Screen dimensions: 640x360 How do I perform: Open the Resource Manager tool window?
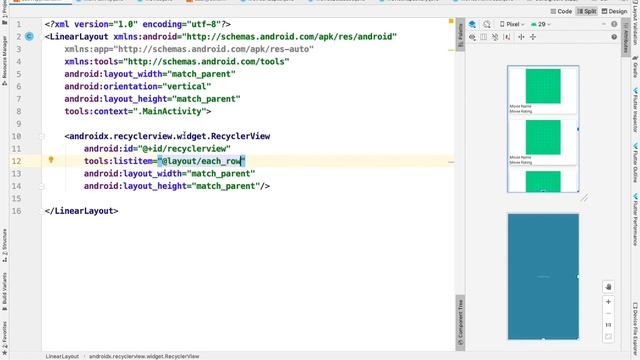pos(4,60)
